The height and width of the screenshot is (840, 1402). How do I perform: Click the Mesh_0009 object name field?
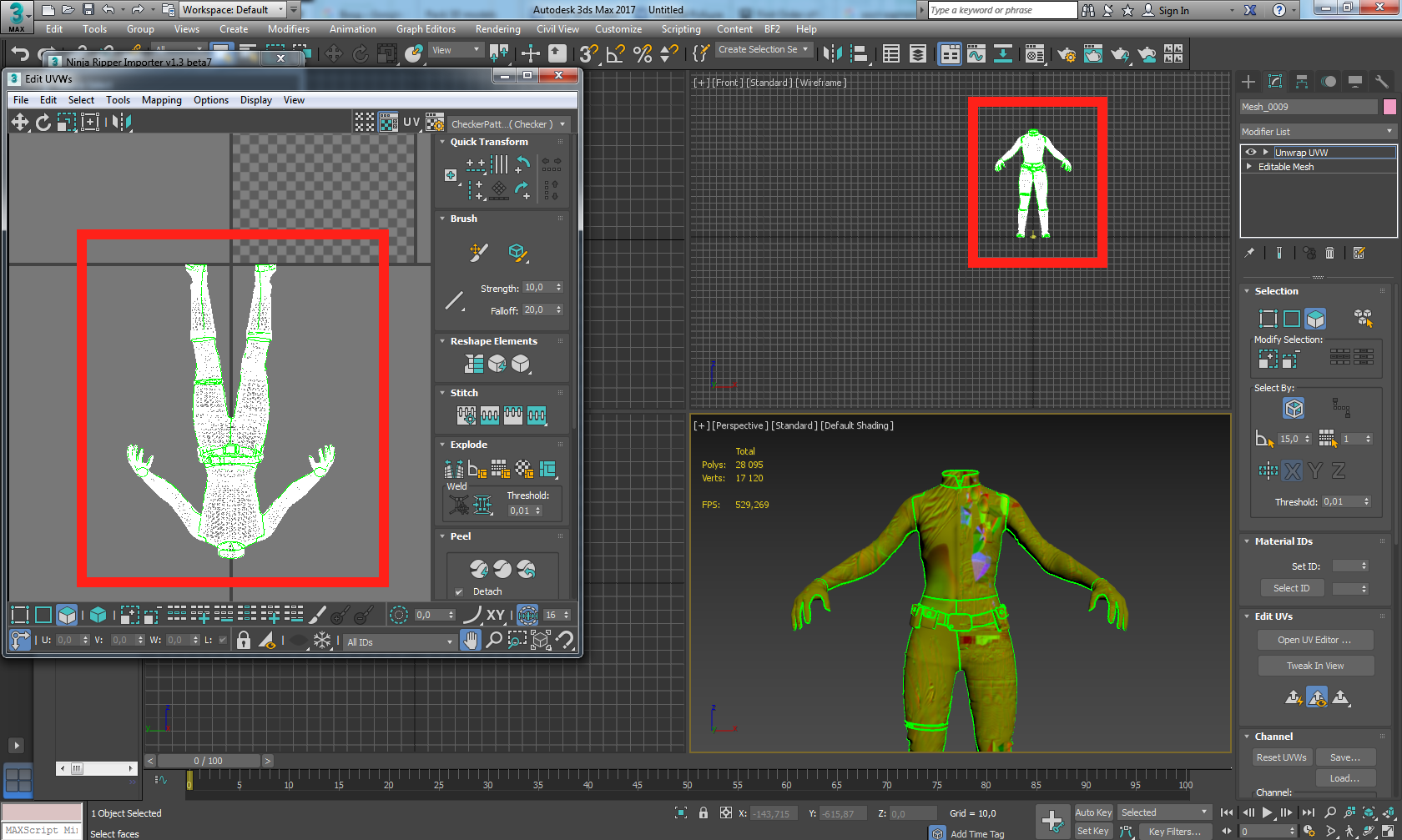pos(1309,107)
